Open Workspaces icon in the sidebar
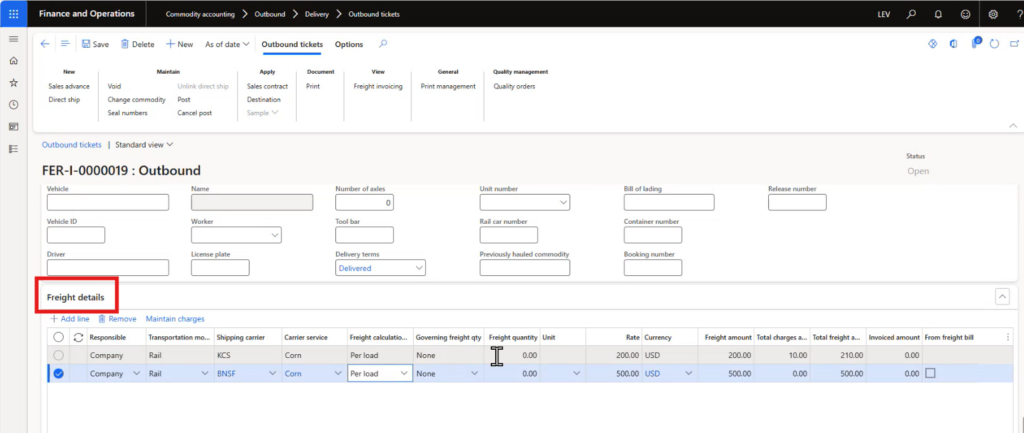The image size is (1024, 433). click(13, 127)
